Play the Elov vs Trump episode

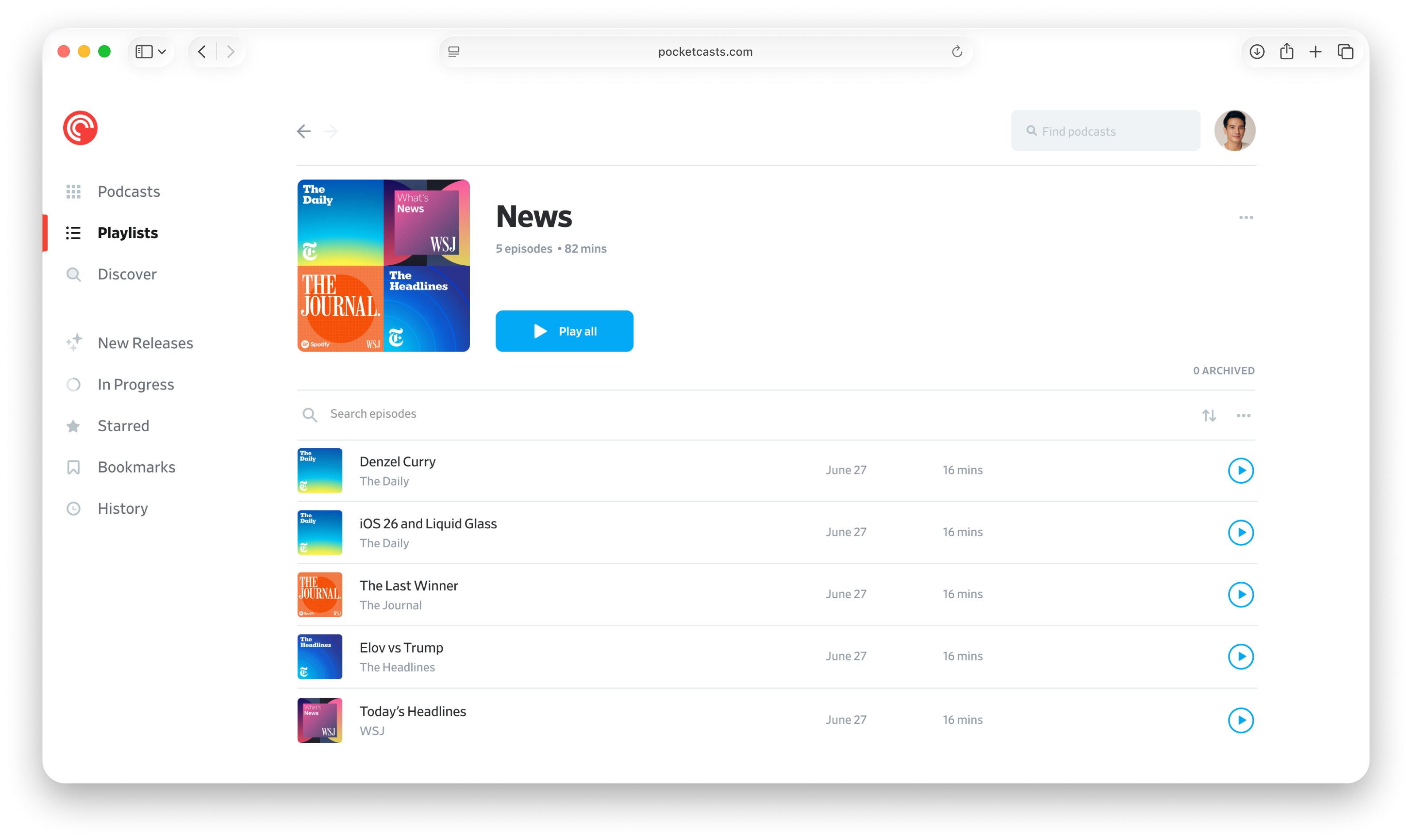[x=1240, y=657]
